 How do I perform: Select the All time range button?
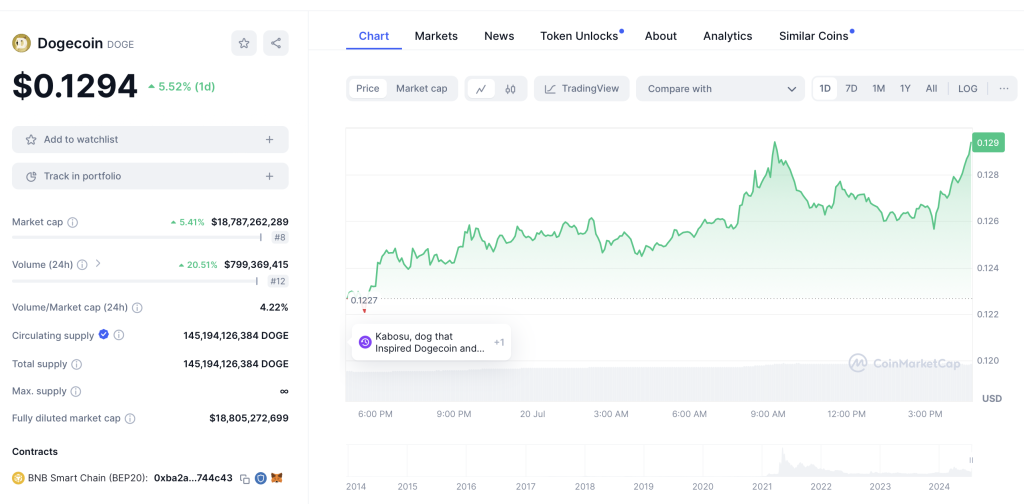931,89
